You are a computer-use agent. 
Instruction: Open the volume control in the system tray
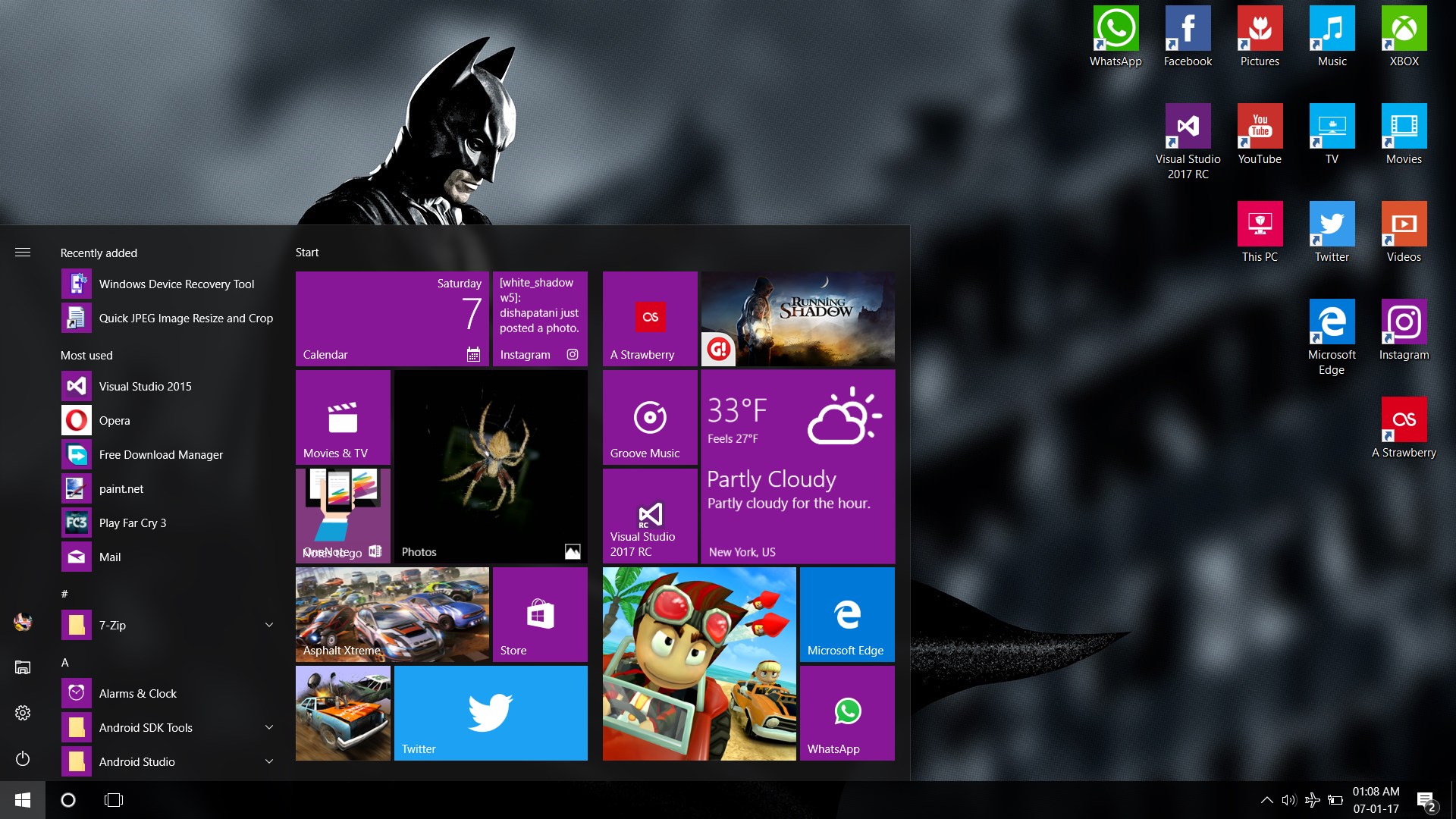(1289, 799)
